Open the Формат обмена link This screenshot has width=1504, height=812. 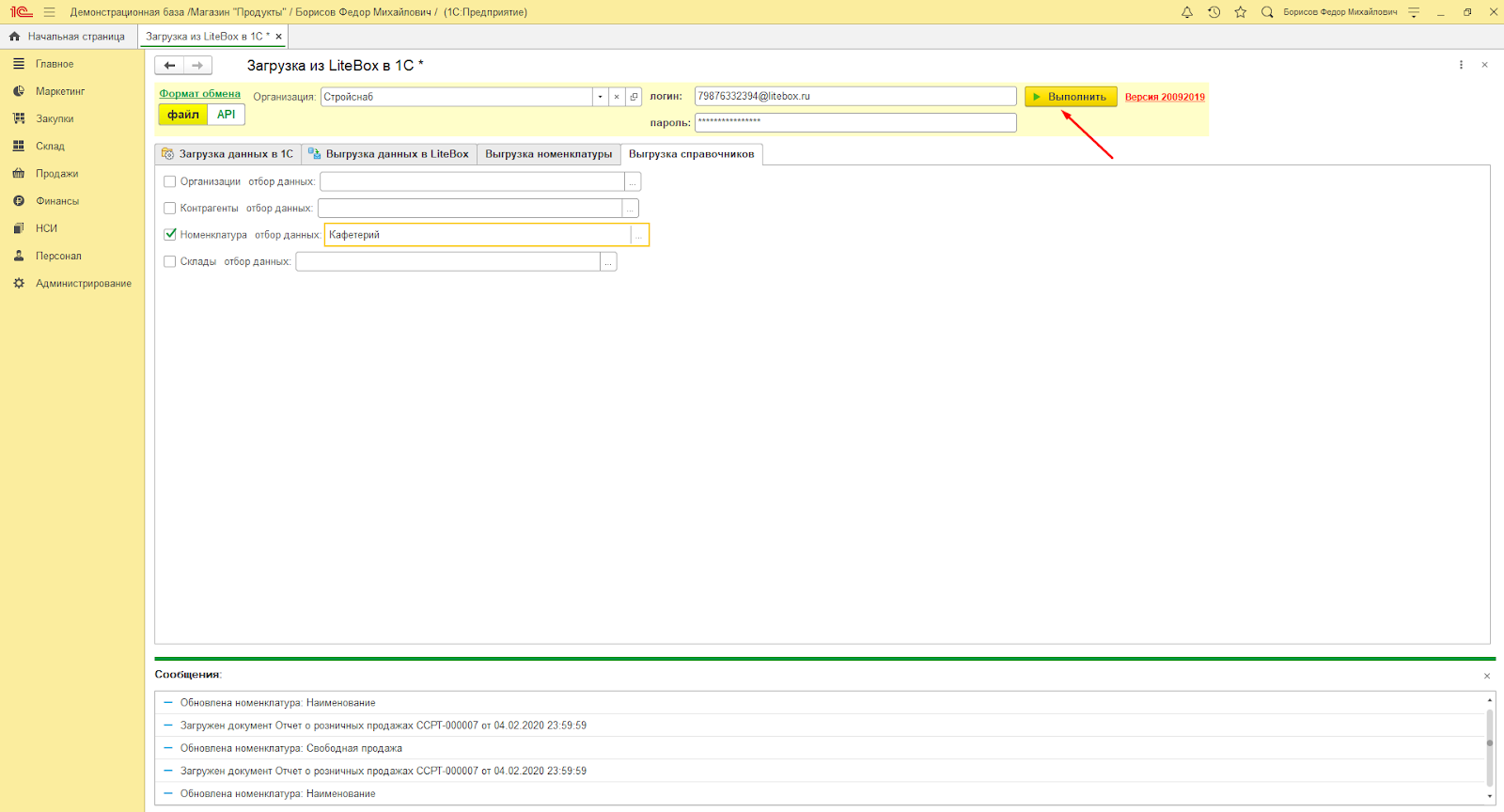point(199,93)
